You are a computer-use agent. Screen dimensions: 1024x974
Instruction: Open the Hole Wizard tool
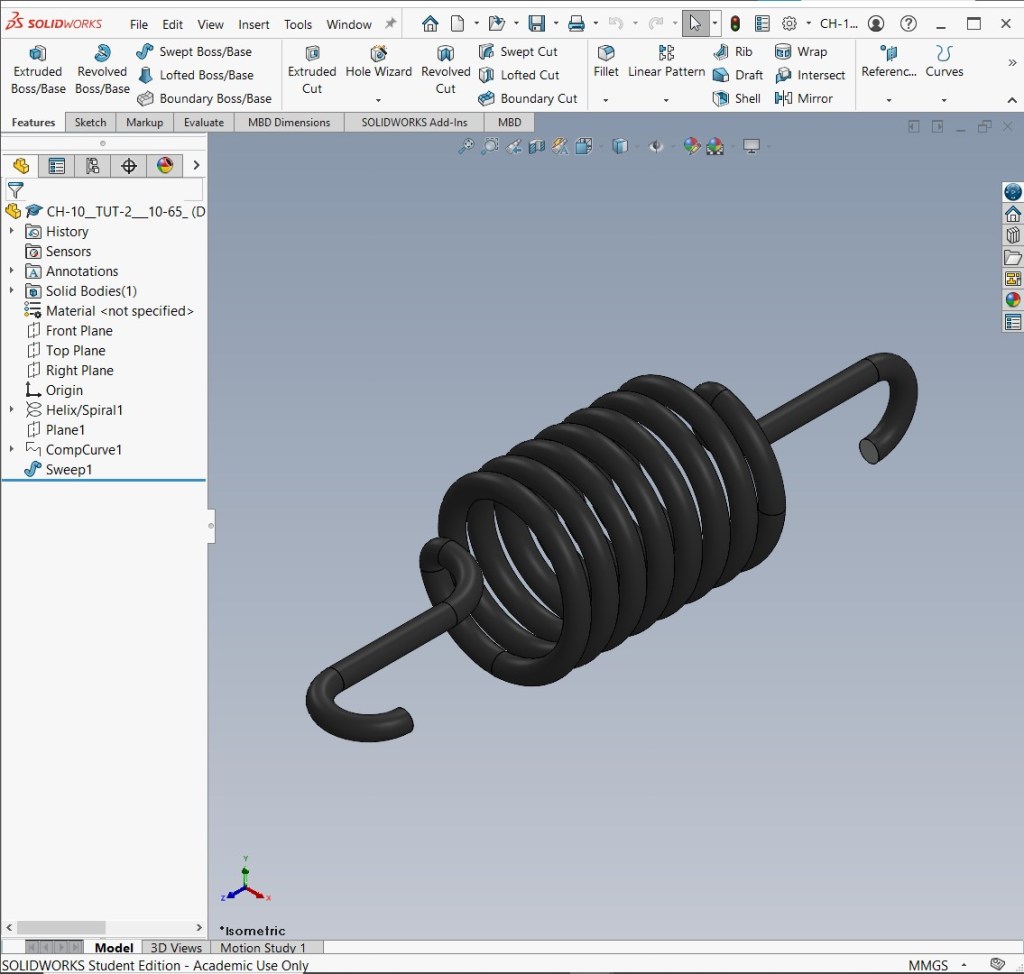(378, 62)
